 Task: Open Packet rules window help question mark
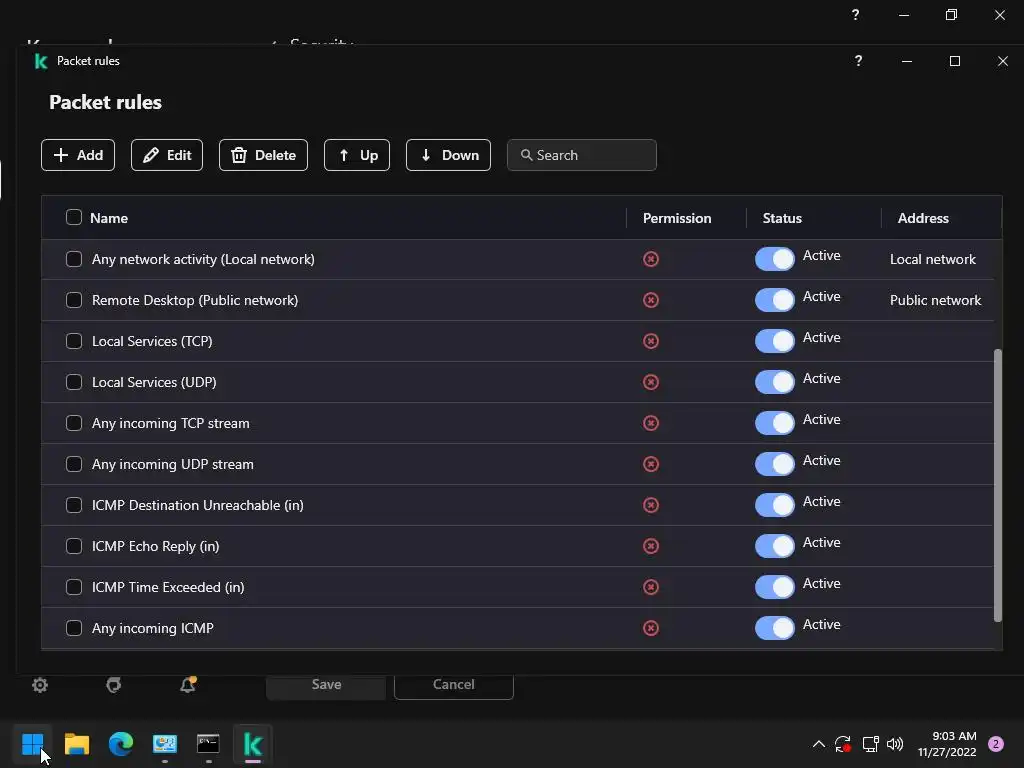pyautogui.click(x=858, y=61)
